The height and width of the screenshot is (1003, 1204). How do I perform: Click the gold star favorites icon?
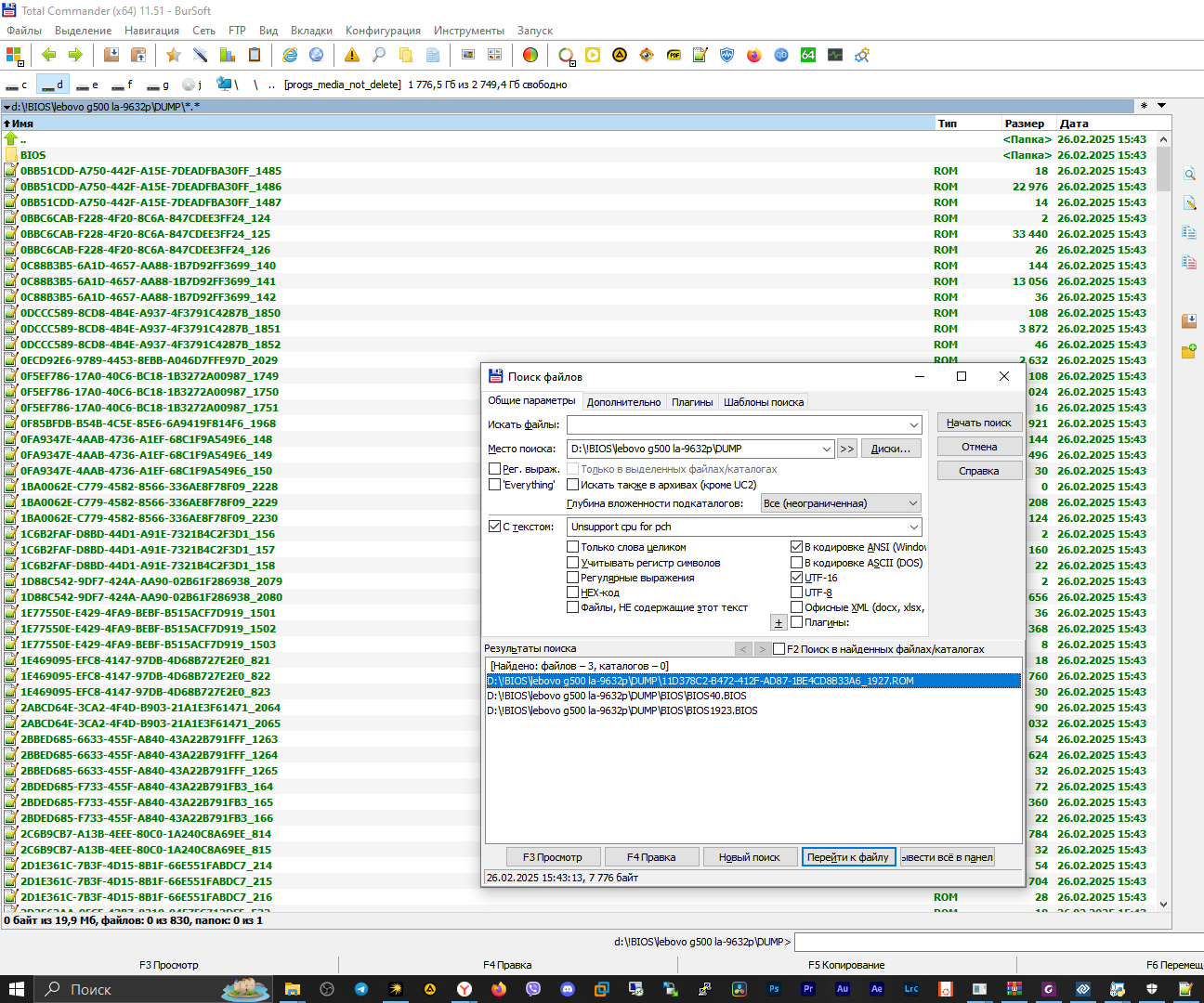coord(174,55)
